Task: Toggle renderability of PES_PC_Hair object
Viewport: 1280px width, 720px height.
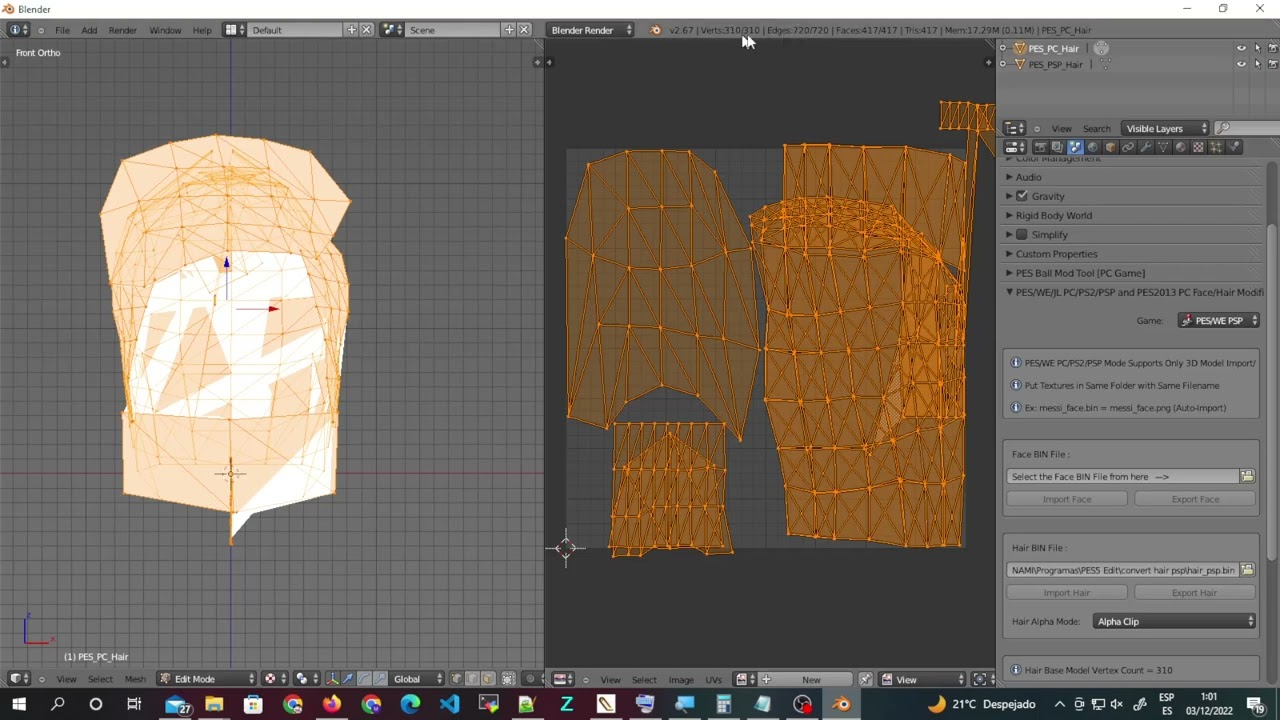Action: click(1273, 48)
